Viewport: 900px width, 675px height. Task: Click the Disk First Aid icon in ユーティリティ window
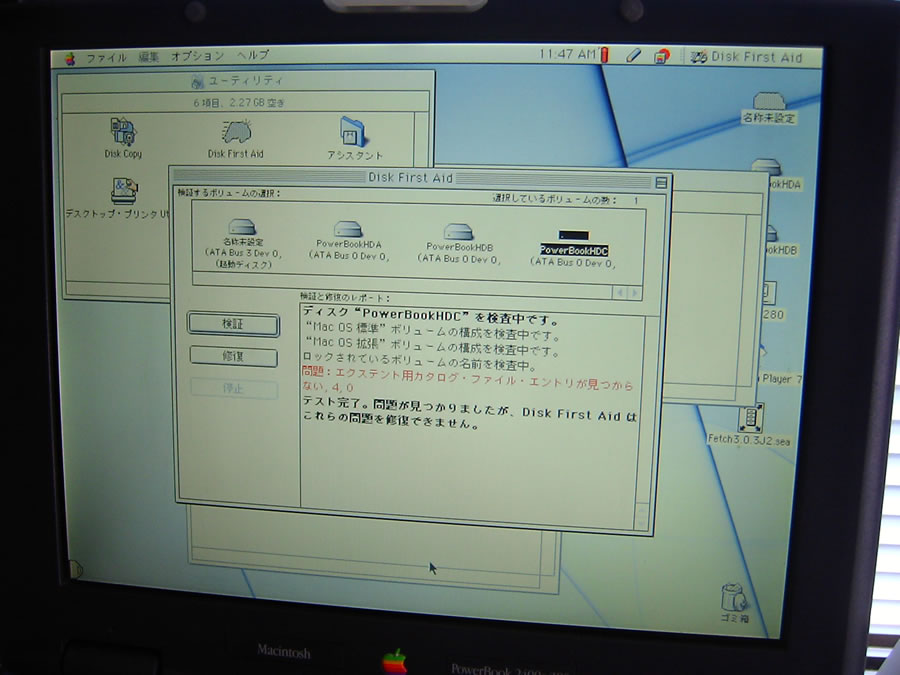(236, 139)
